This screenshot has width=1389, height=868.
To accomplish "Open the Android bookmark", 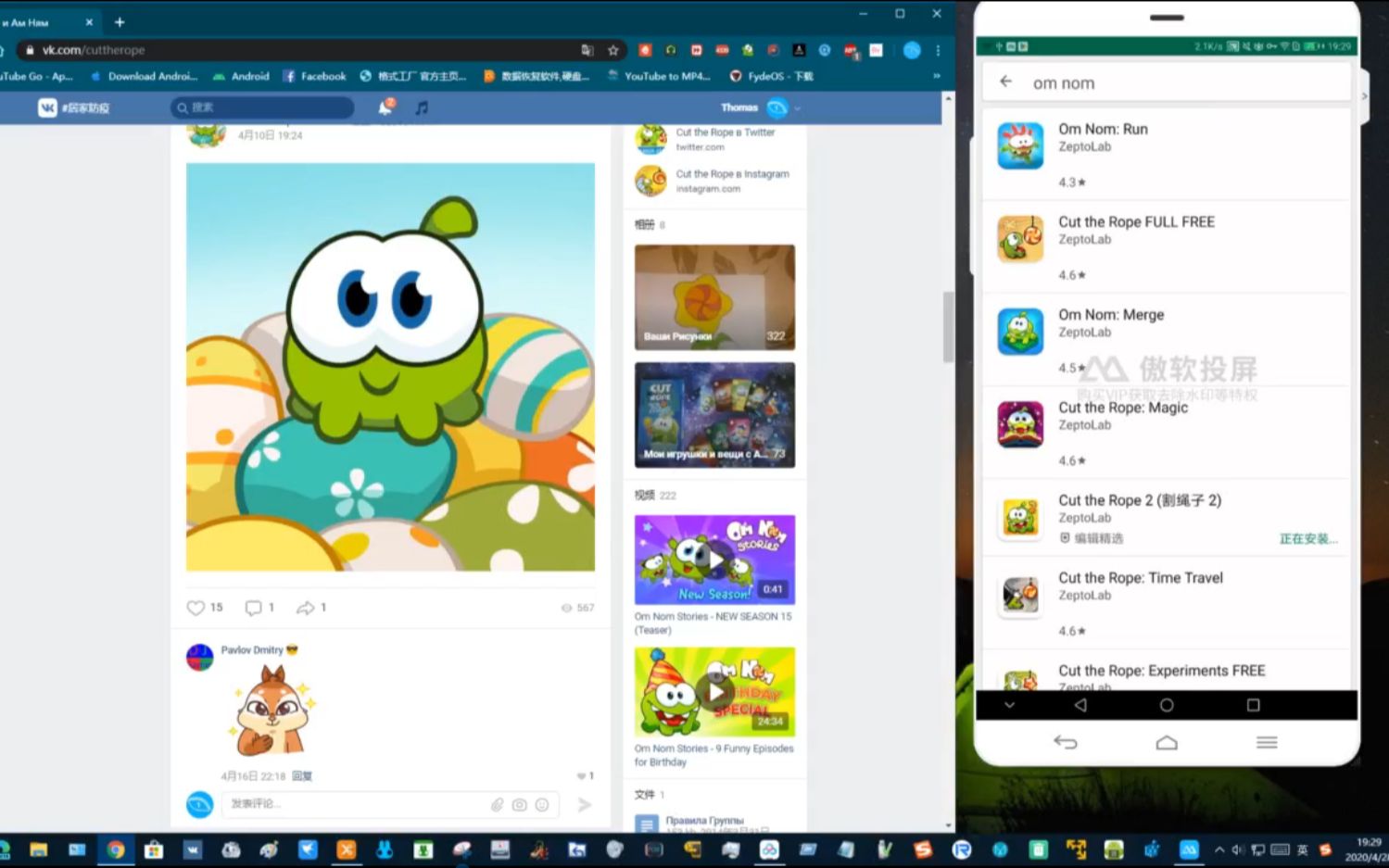I will (x=241, y=76).
